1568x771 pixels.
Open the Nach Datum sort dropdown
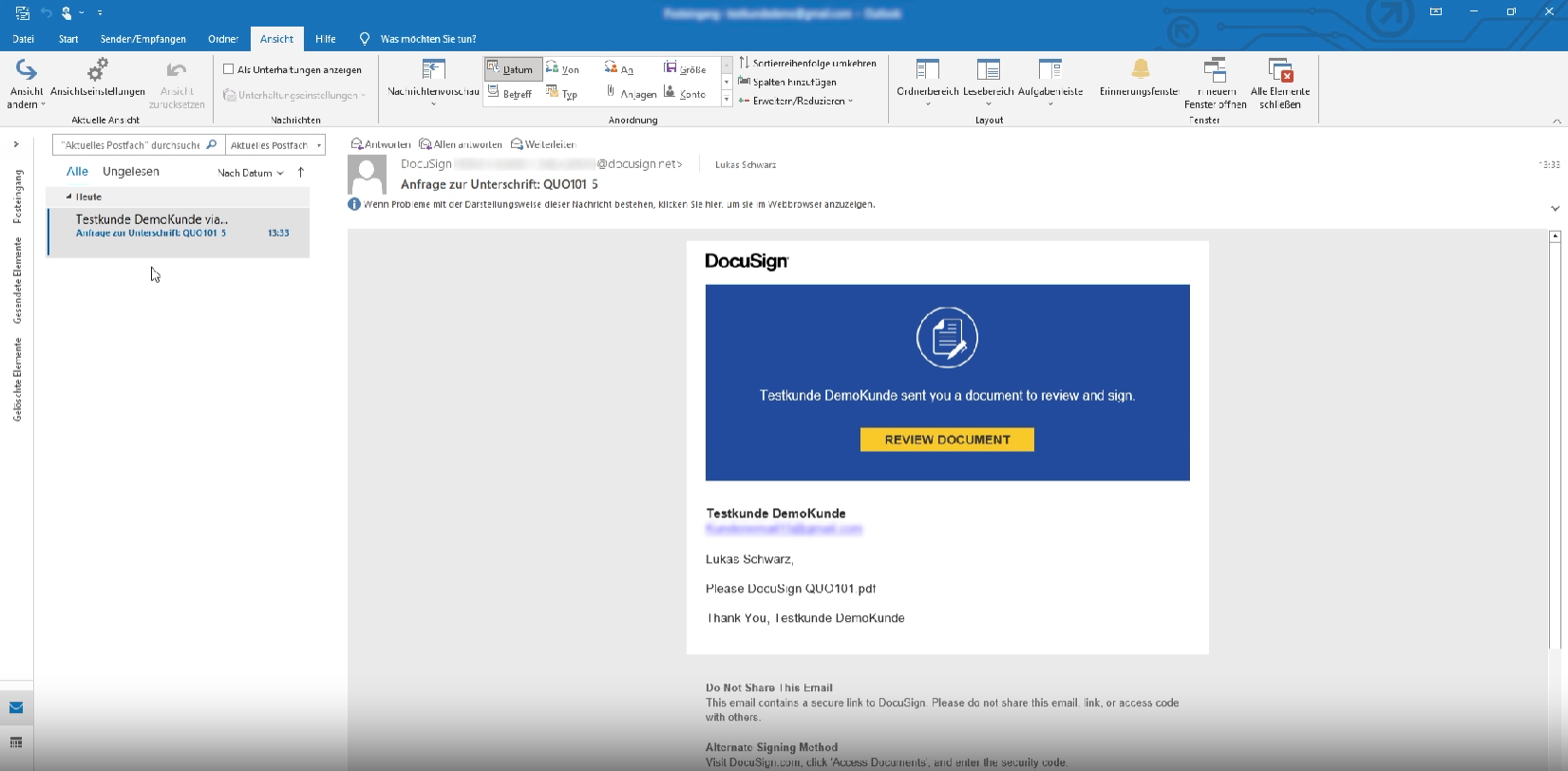pos(251,173)
